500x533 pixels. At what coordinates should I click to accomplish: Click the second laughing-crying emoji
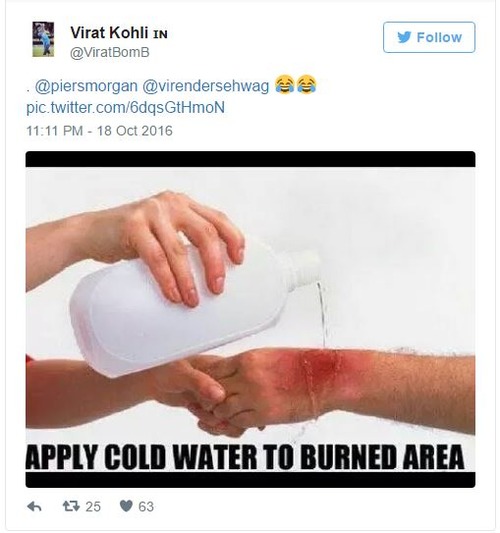[x=307, y=85]
